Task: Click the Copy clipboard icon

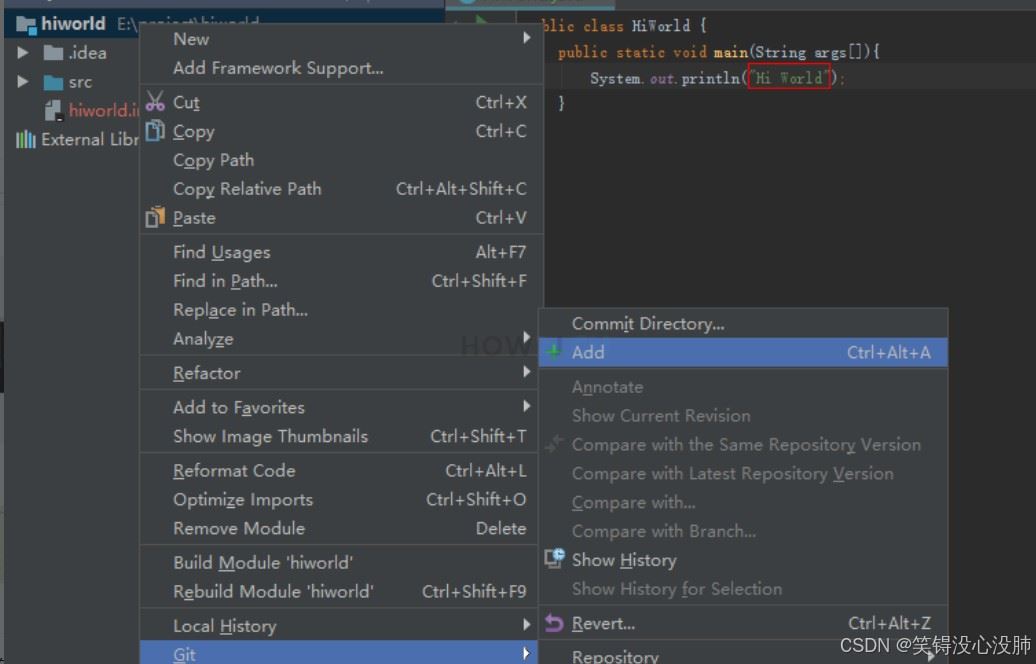Action: [x=155, y=131]
